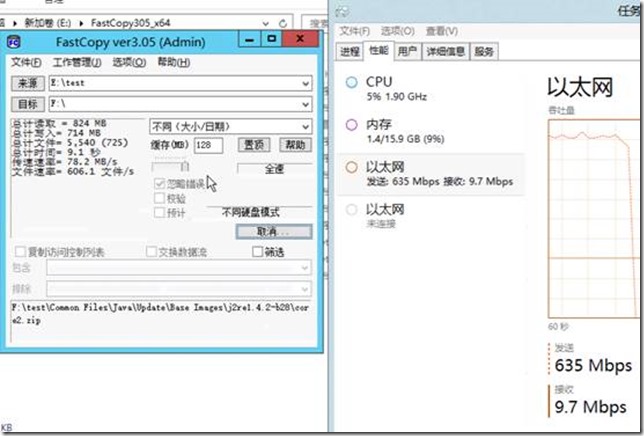This screenshot has height=436, width=644.
Task: Expand the 排除 exclude filter dropdown
Action: (x=304, y=289)
